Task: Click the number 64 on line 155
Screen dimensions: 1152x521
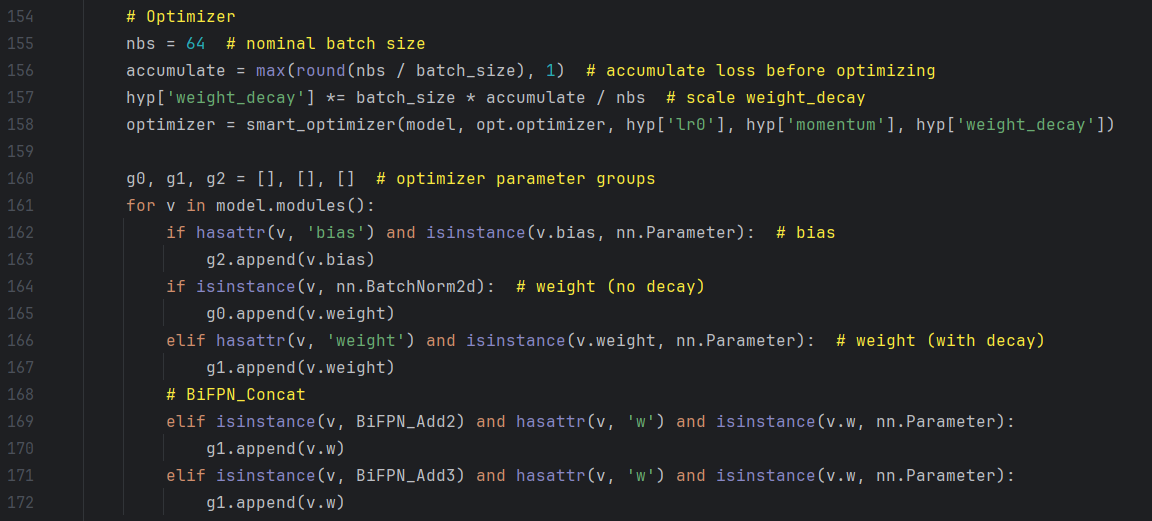Action: (x=196, y=44)
